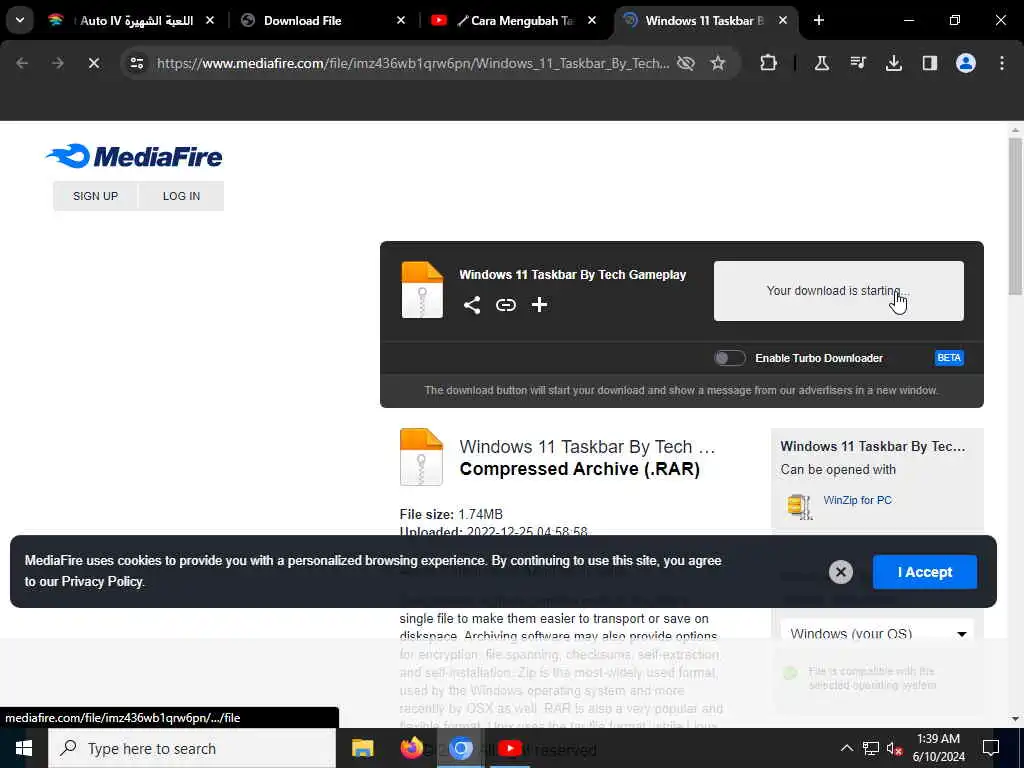
Task: Open the Extensions puzzle icon
Action: tap(769, 63)
